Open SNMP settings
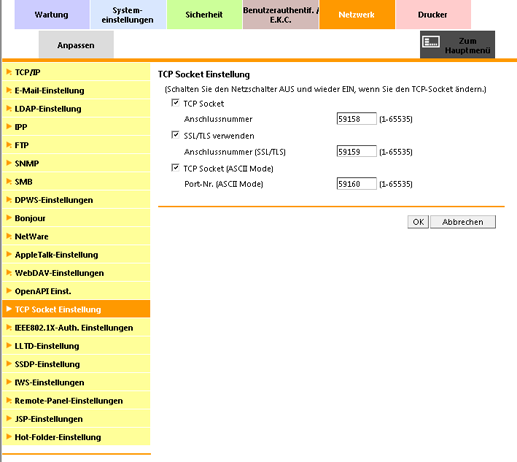Viewport: 517px width, 462px height. pos(76,163)
